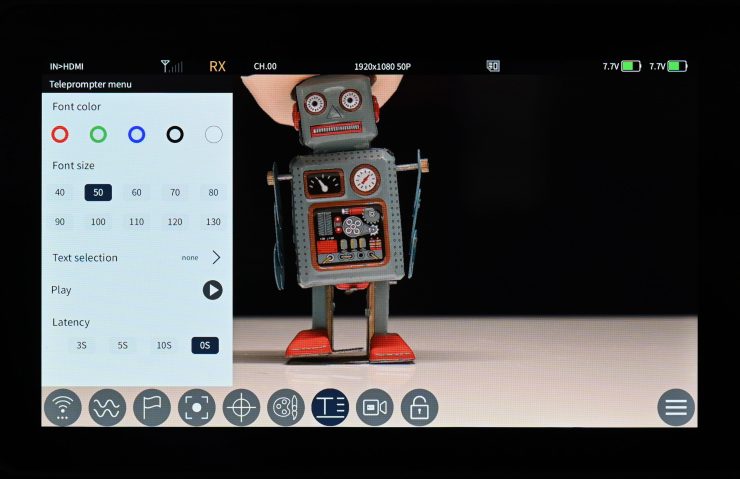Select the focus frame icon
Viewport: 740px width, 479px height.
point(197,407)
